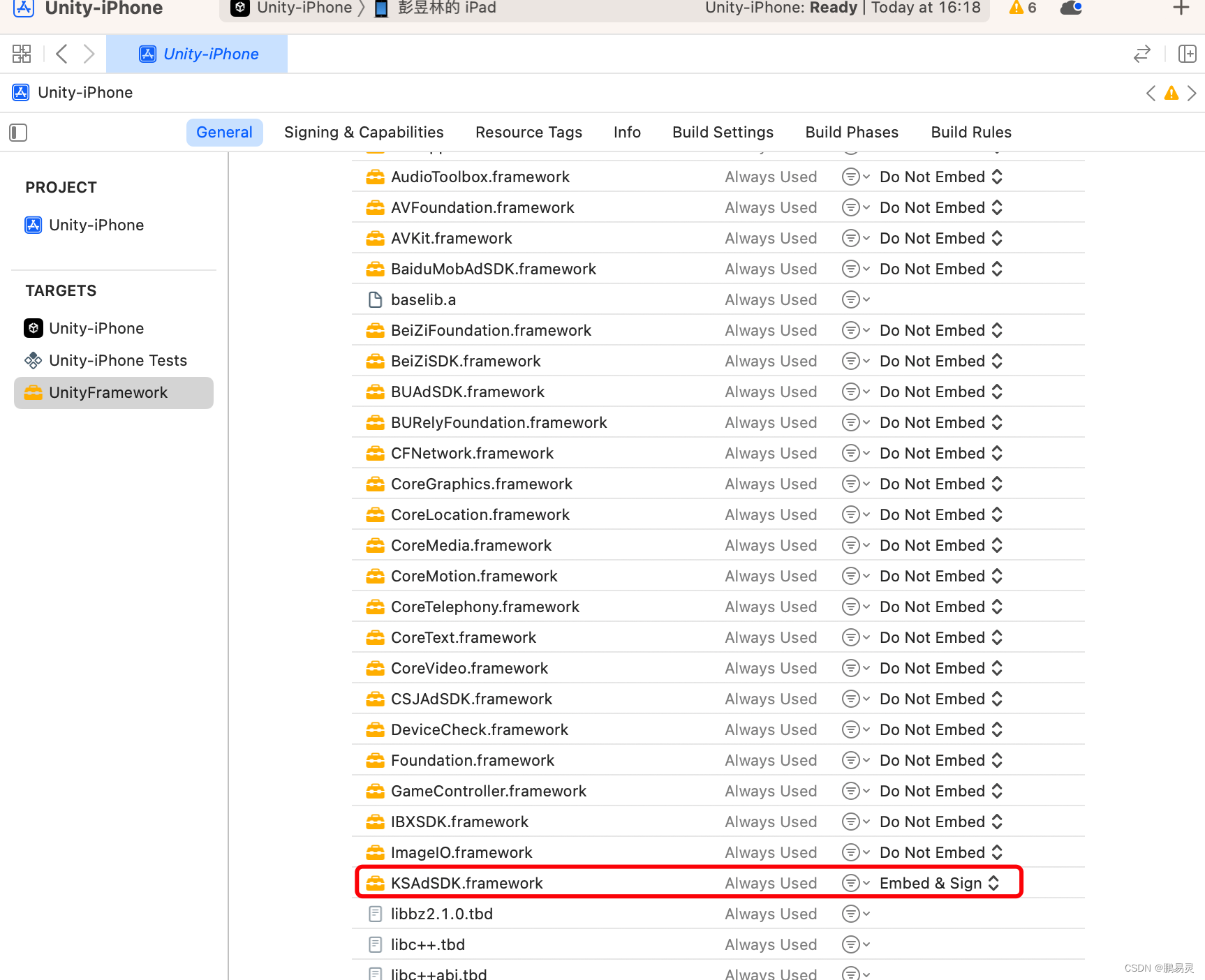The width and height of the screenshot is (1205, 980).
Task: Change embed option for BaiduMobAdSDK.framework
Action: [941, 269]
